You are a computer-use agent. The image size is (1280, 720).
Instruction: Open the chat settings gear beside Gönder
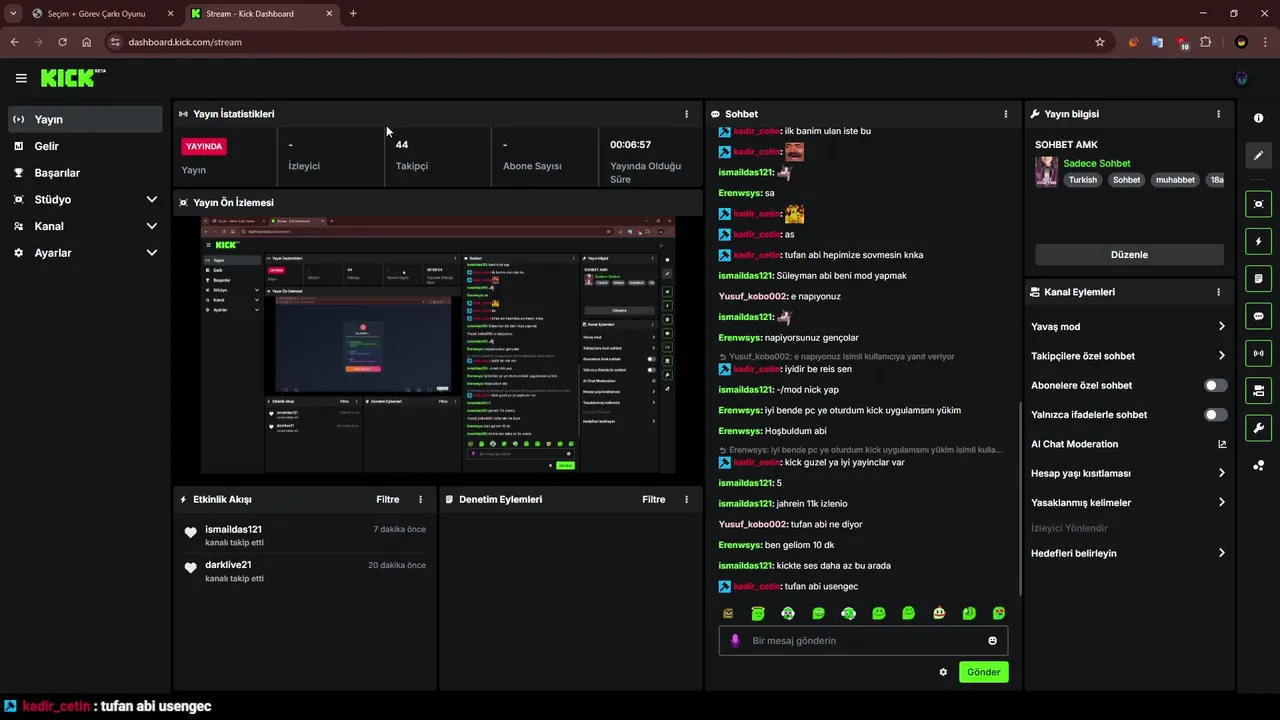pos(943,672)
